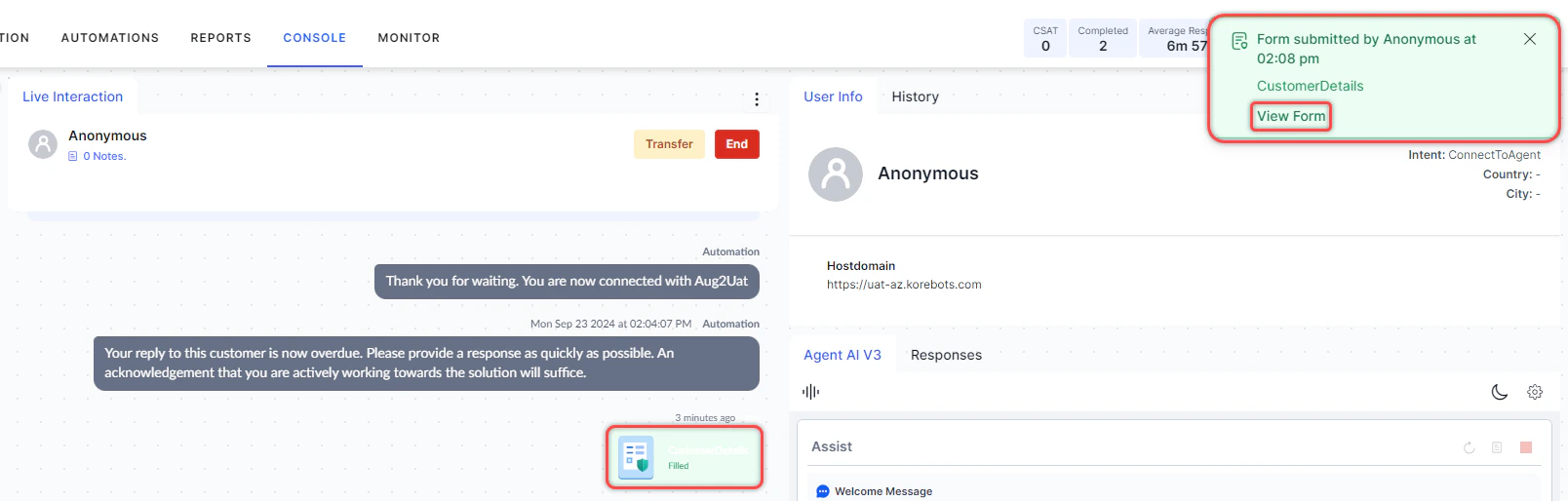Select the Agent AI V3 tab
This screenshot has height=501, width=1568.
(x=843, y=355)
